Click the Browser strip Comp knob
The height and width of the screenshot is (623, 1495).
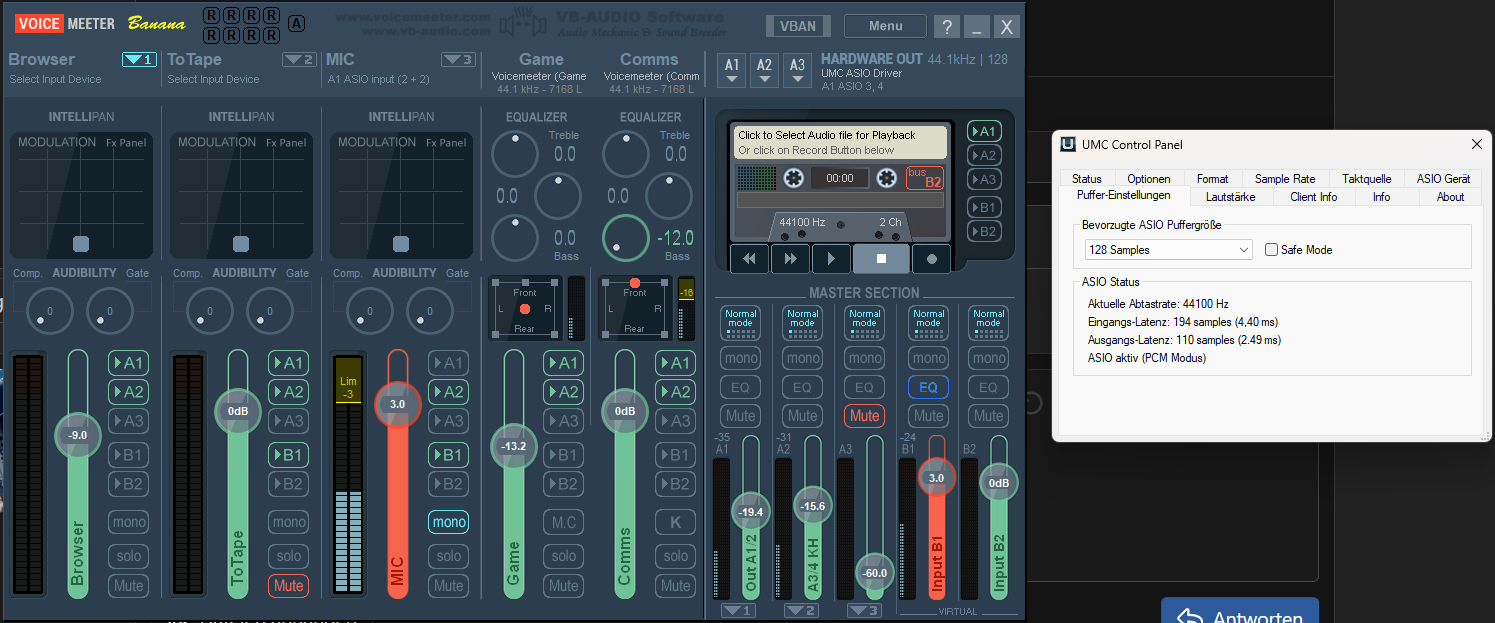[x=50, y=311]
